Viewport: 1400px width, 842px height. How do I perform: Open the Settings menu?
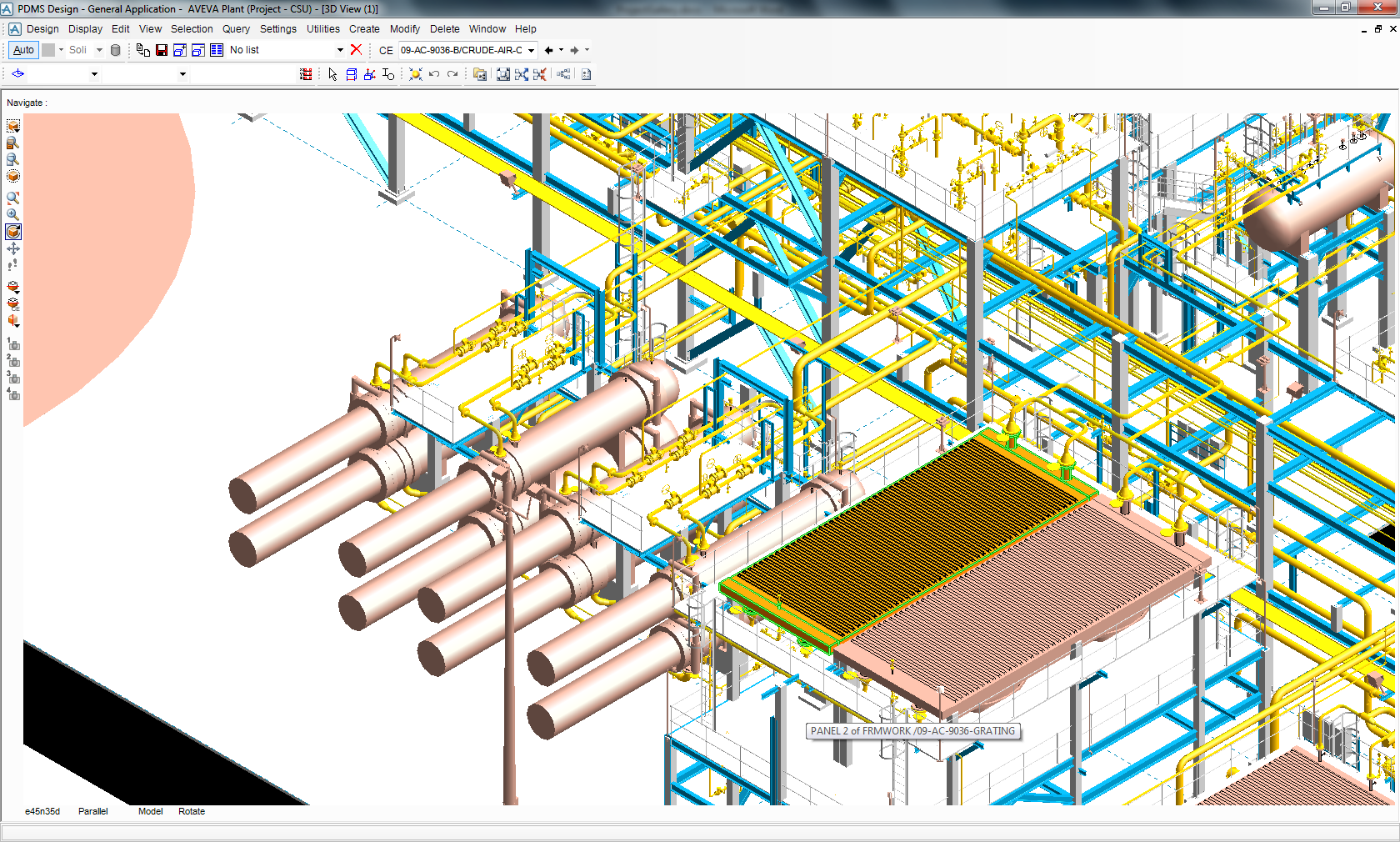[x=278, y=29]
